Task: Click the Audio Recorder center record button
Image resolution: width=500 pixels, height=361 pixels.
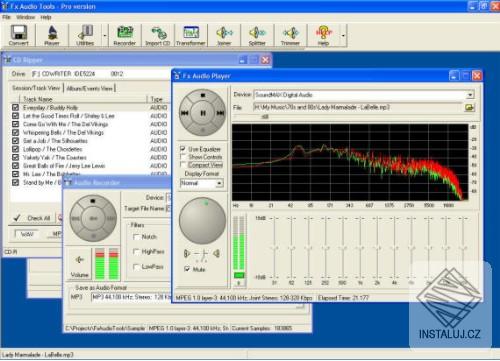Action: pos(93,218)
